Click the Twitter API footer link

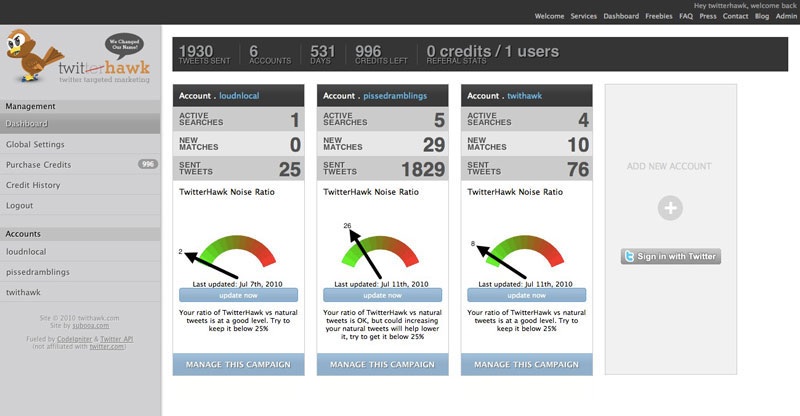point(116,339)
